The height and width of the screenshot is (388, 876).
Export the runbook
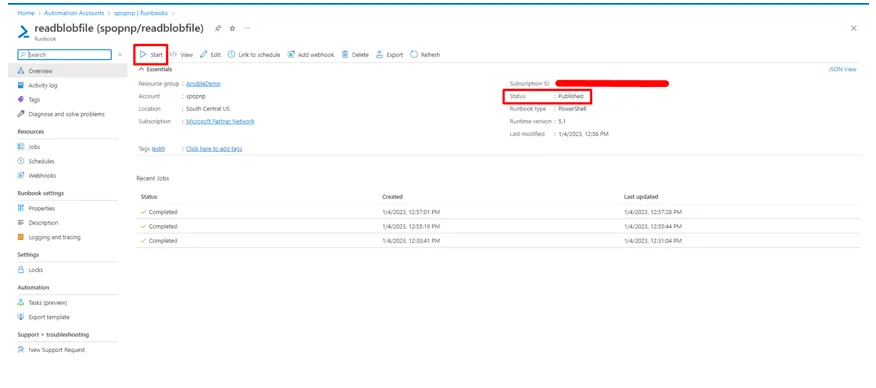point(389,55)
